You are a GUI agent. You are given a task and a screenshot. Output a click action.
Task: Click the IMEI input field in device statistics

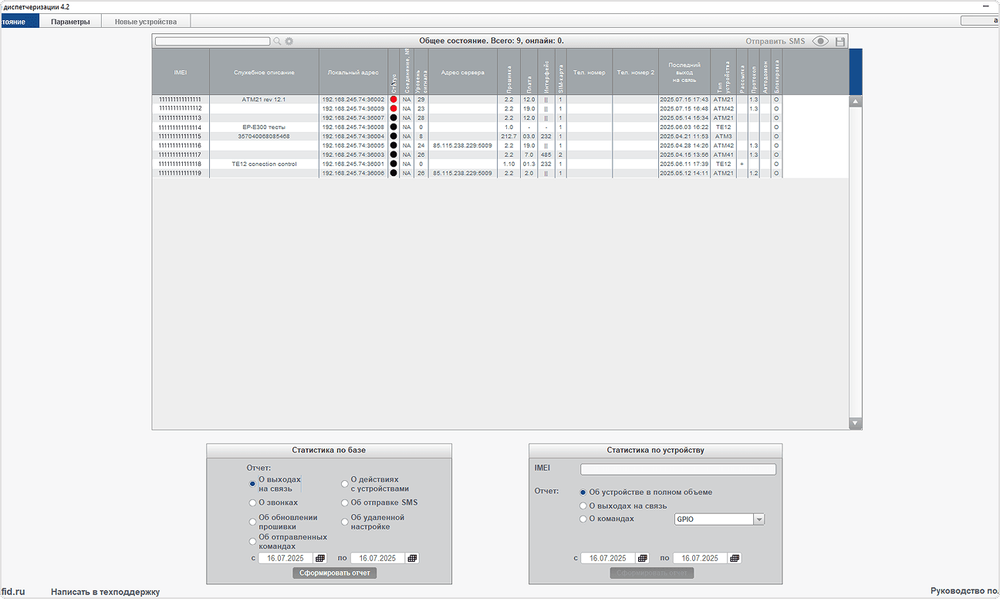678,469
